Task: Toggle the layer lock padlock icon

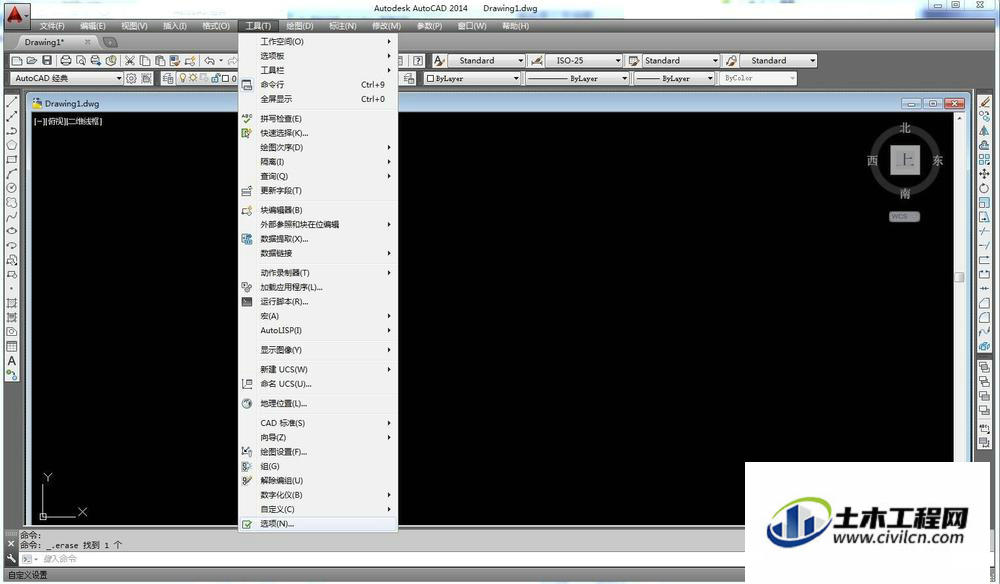Action: pyautogui.click(x=215, y=78)
